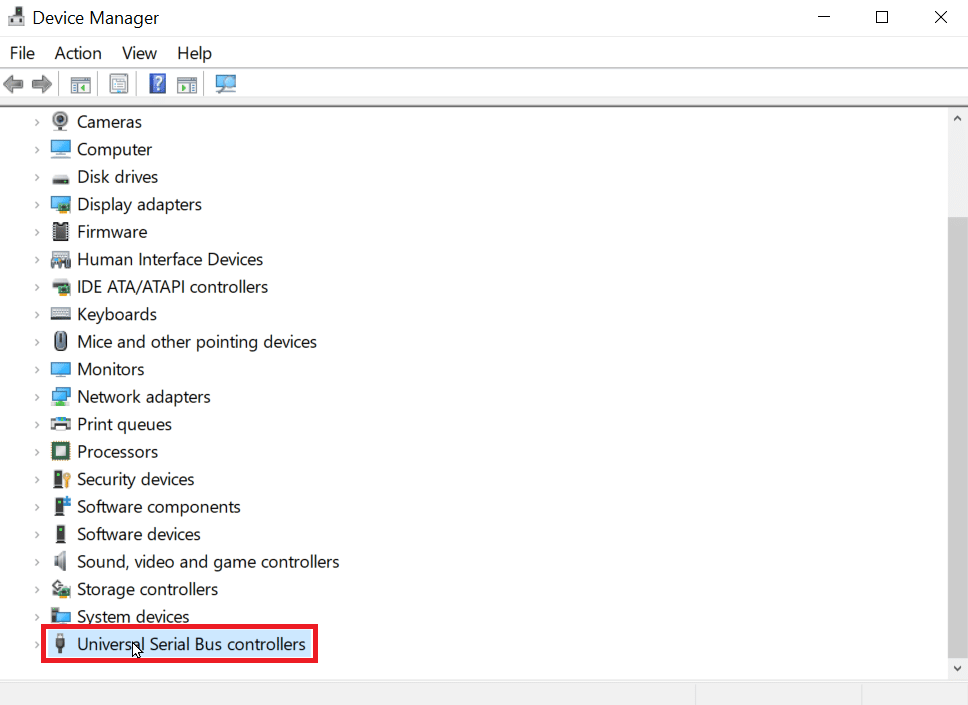Expand the Print queues chevron
The height and width of the screenshot is (705, 968).
(x=37, y=425)
